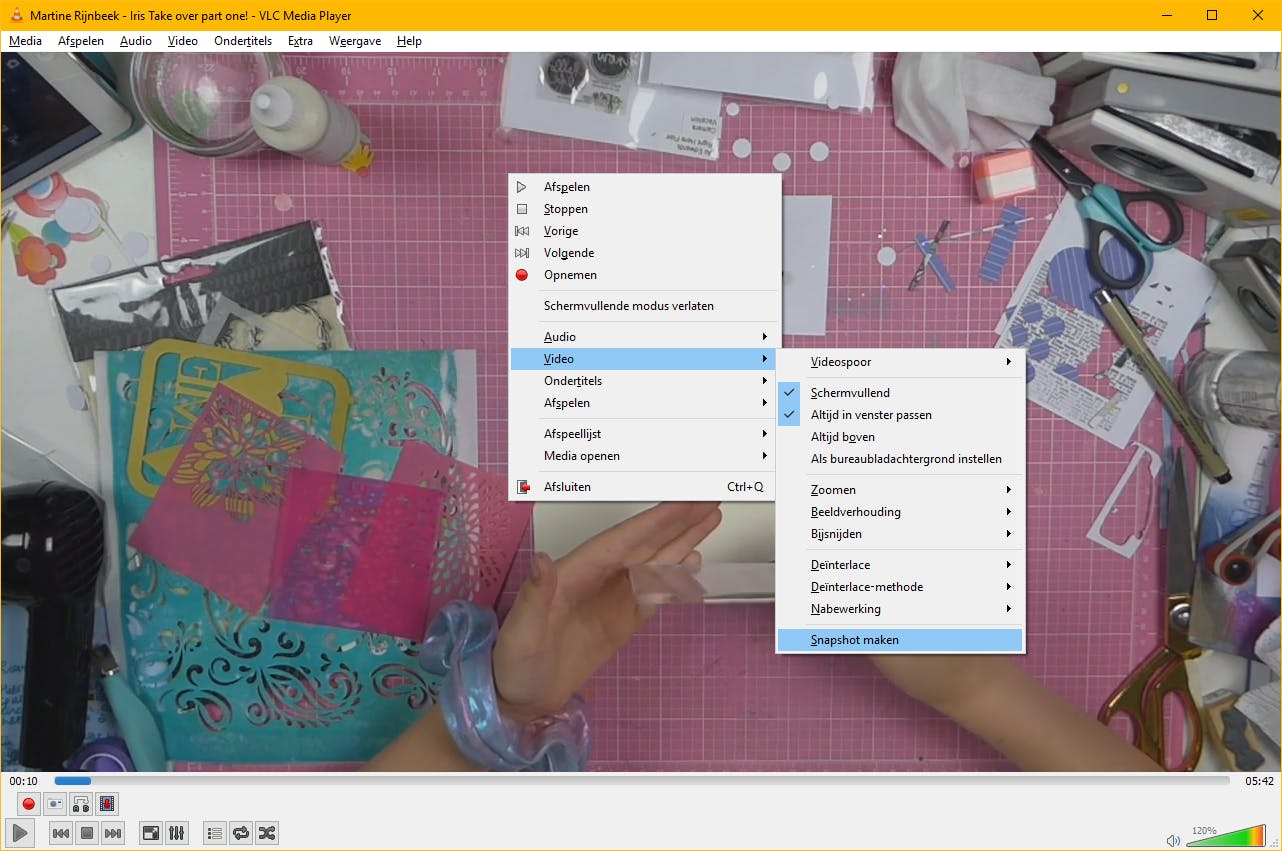
Task: Expand the Videospoor submenu
Action: click(x=900, y=362)
